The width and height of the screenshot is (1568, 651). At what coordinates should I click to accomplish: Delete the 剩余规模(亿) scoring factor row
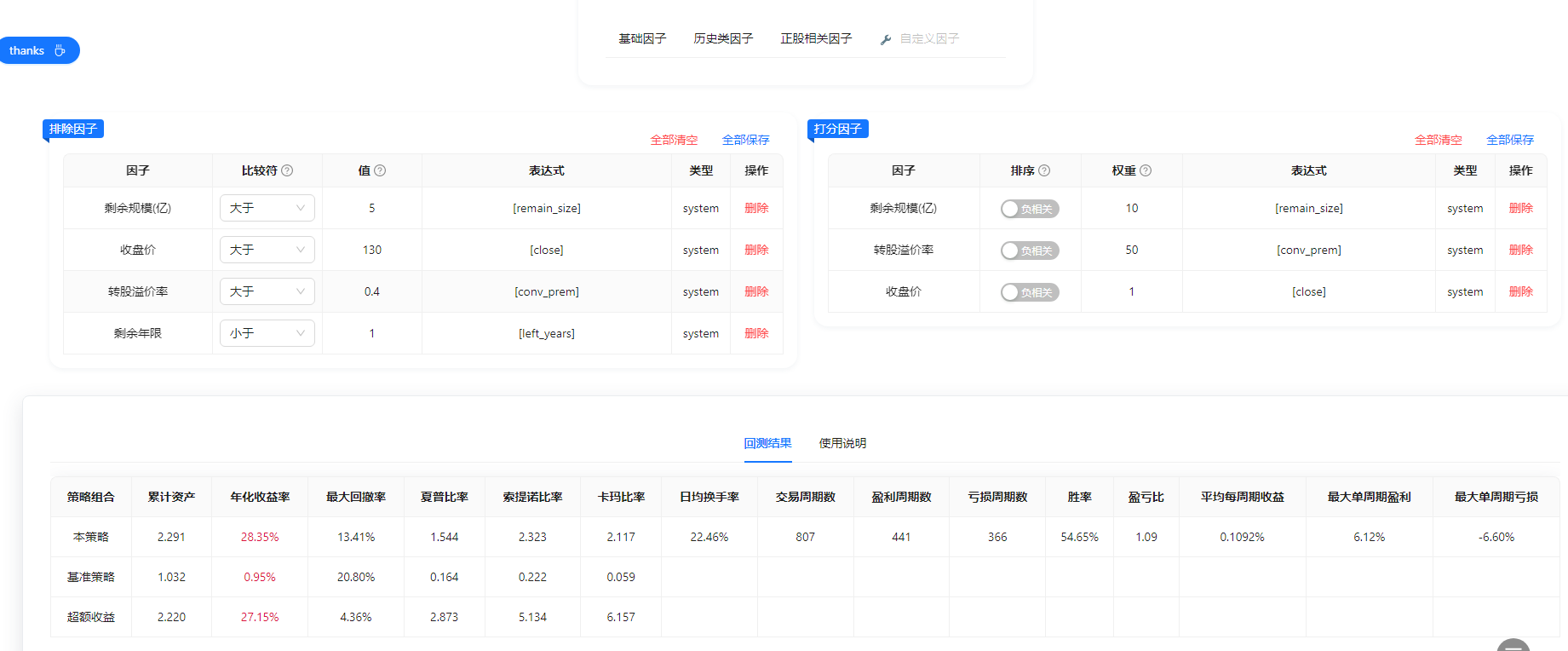pyautogui.click(x=1521, y=208)
